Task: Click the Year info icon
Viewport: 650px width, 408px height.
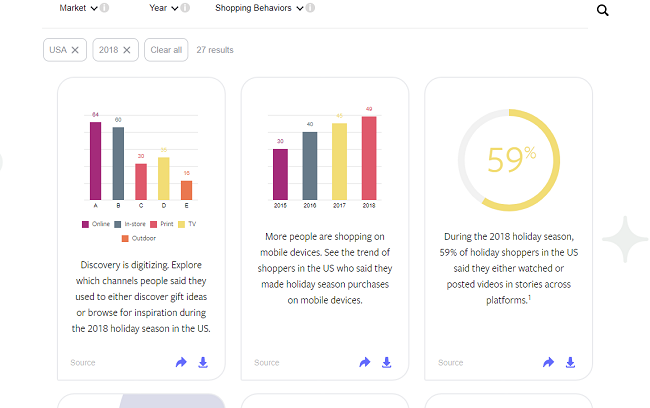Action: 185,7
